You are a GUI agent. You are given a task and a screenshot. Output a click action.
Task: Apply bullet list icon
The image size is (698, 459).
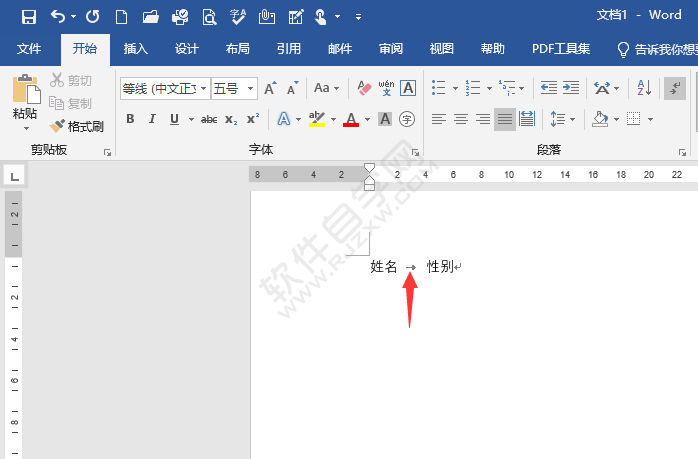438,88
